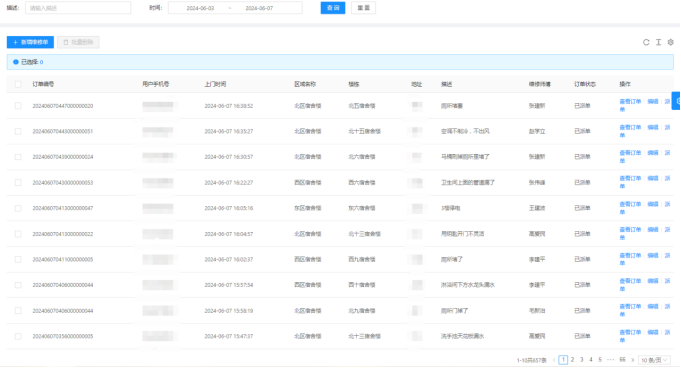Click order number 20240607044700000020

click(63, 106)
